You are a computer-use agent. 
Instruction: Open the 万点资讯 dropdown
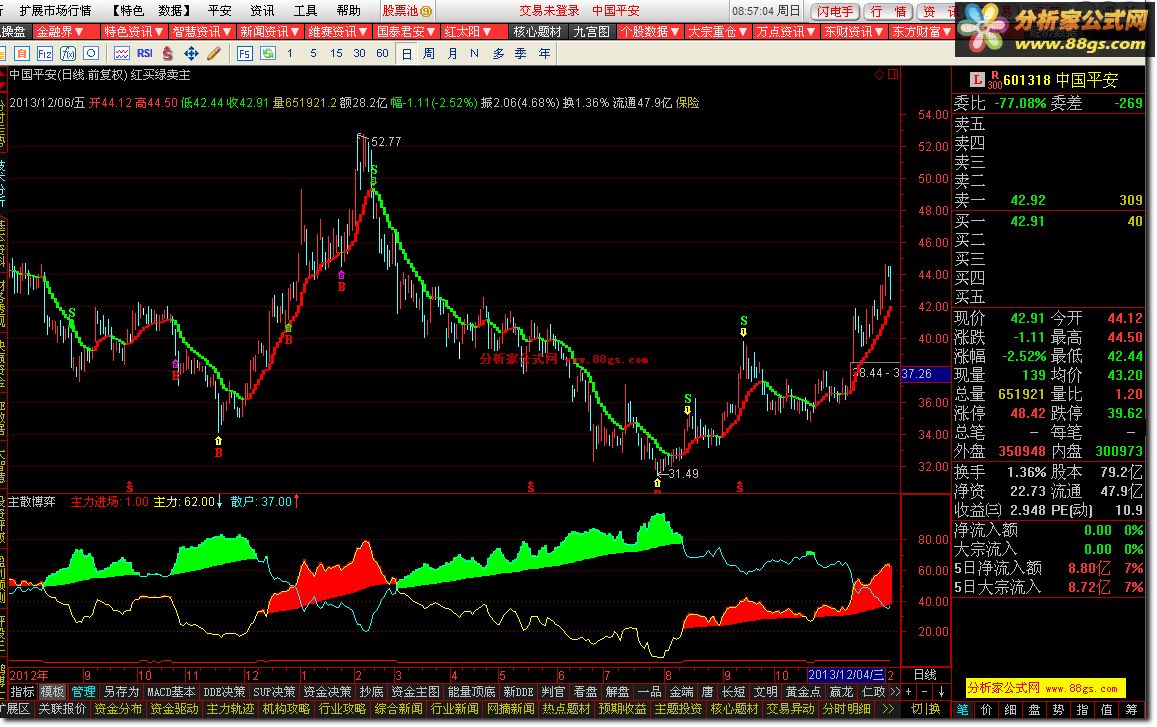pyautogui.click(x=787, y=32)
